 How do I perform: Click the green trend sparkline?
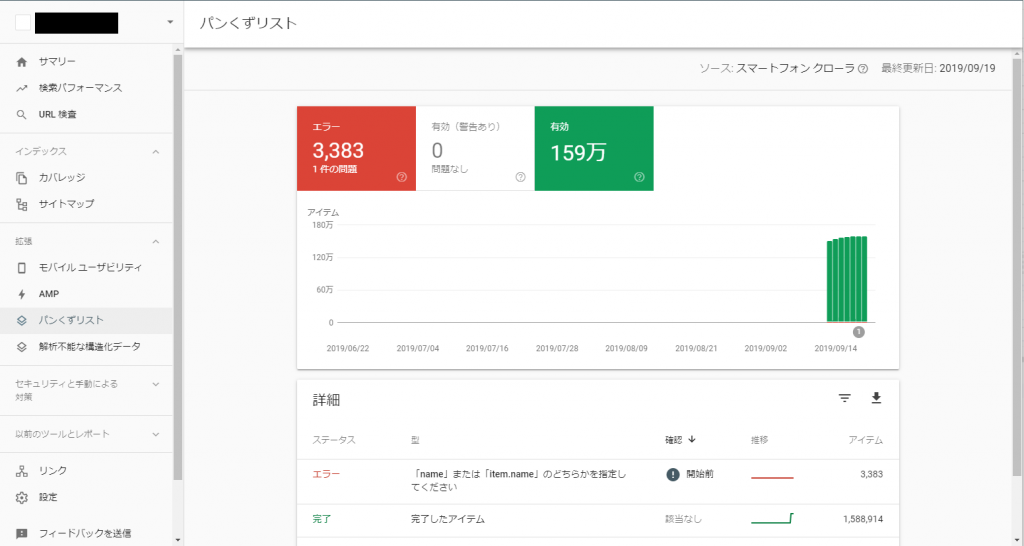772,519
